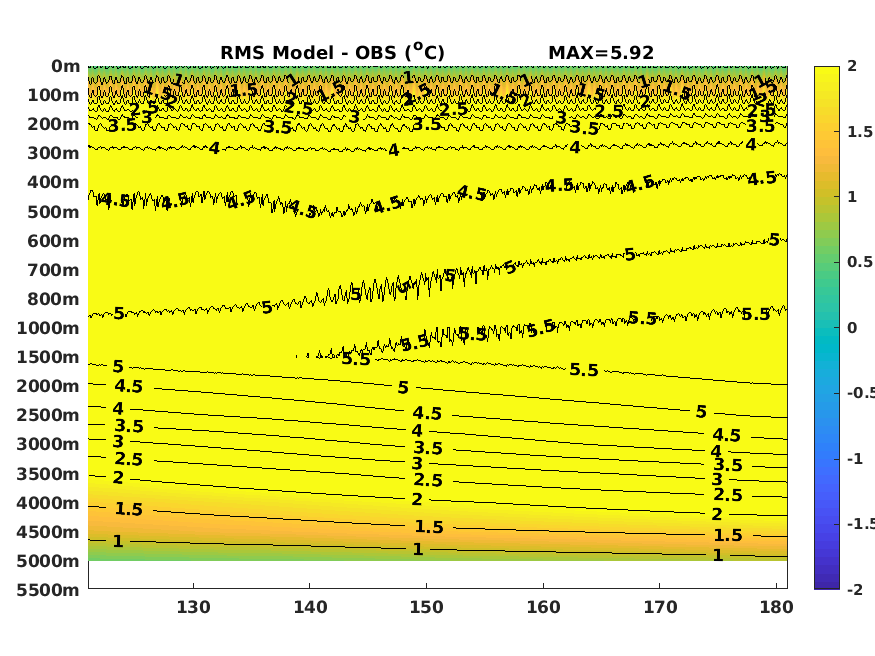Viewport: 875px width, 656px height.
Task: Click the '2500m' depth axis label
Action: 49,416
